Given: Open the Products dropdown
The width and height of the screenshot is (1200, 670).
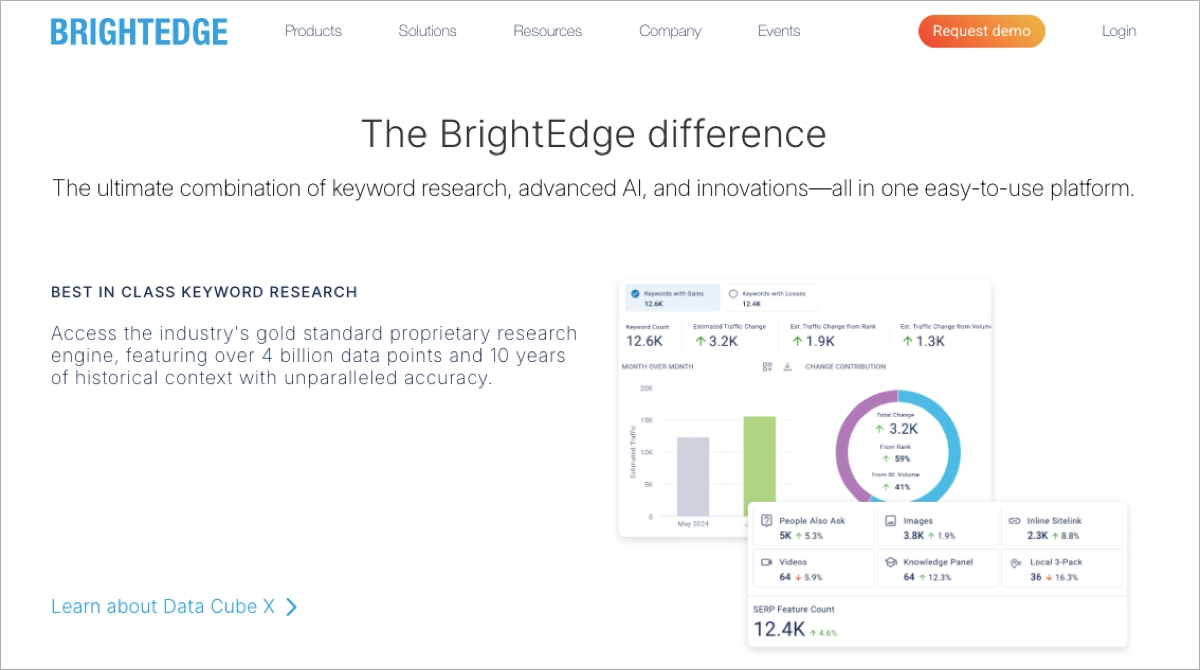Looking at the screenshot, I should pyautogui.click(x=313, y=31).
